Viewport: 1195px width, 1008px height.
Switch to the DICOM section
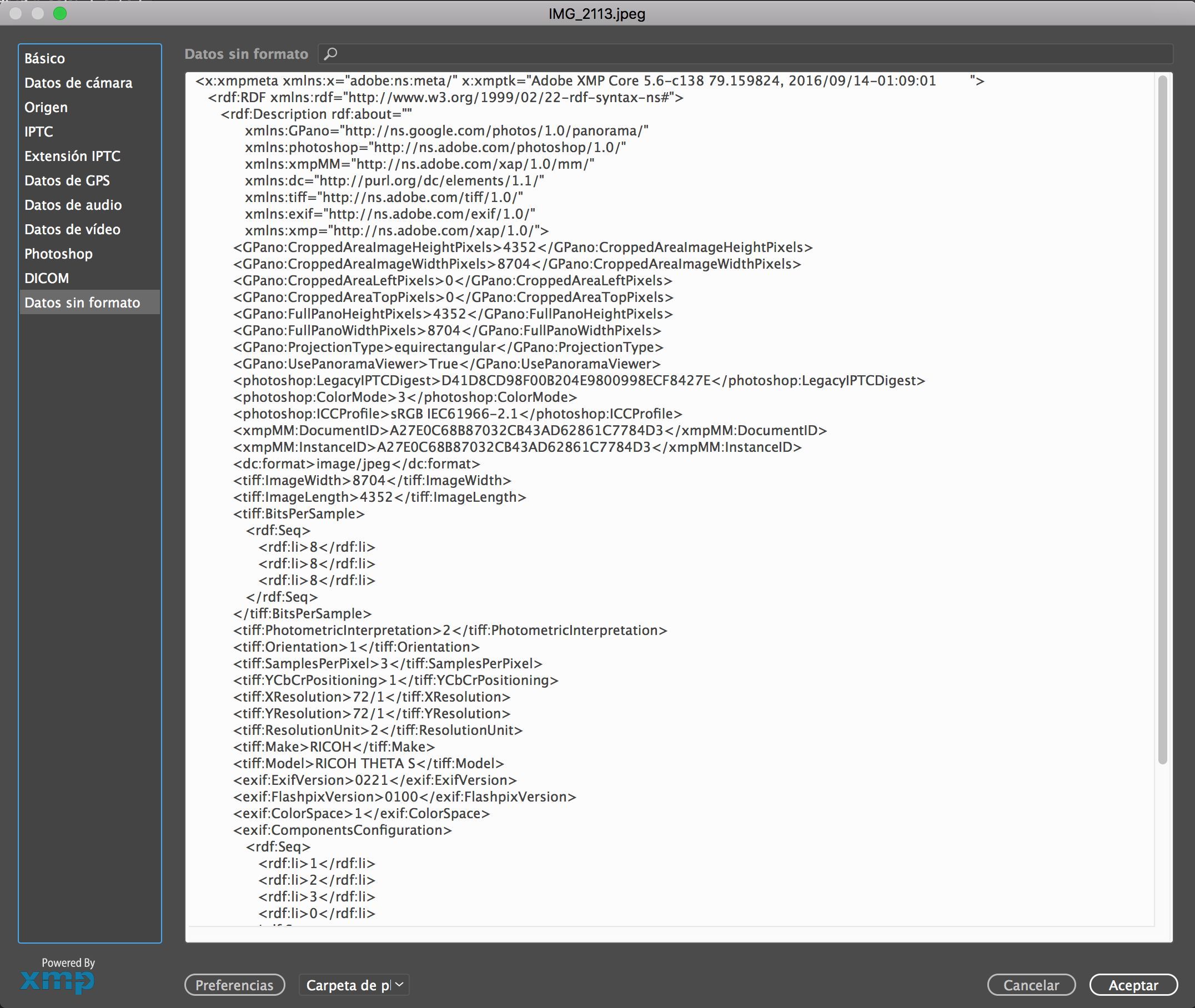[46, 278]
